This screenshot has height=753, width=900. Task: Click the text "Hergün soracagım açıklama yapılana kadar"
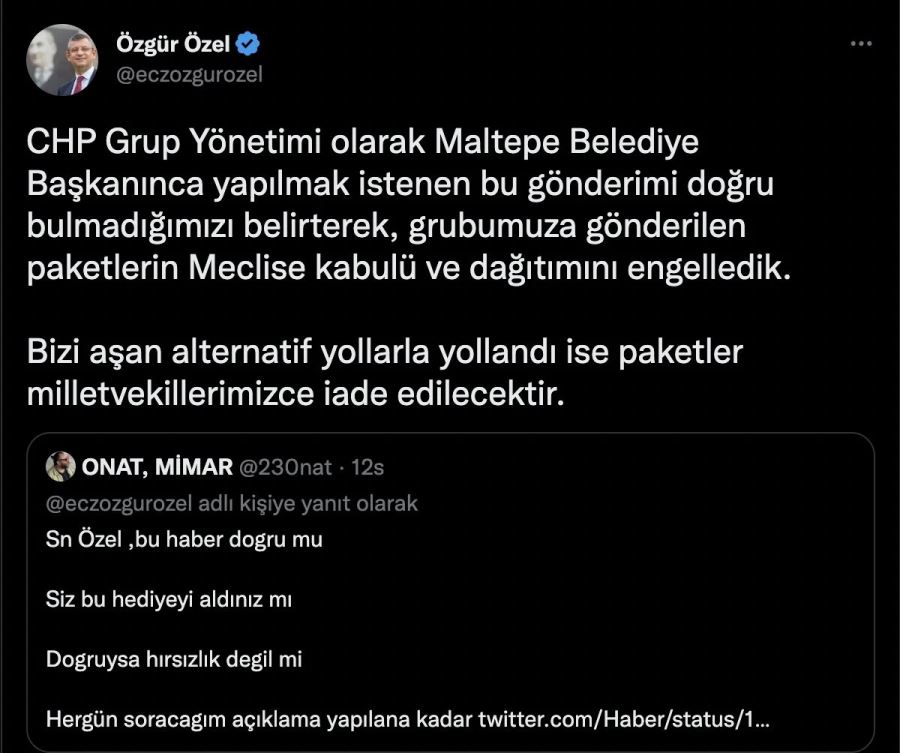click(x=260, y=719)
